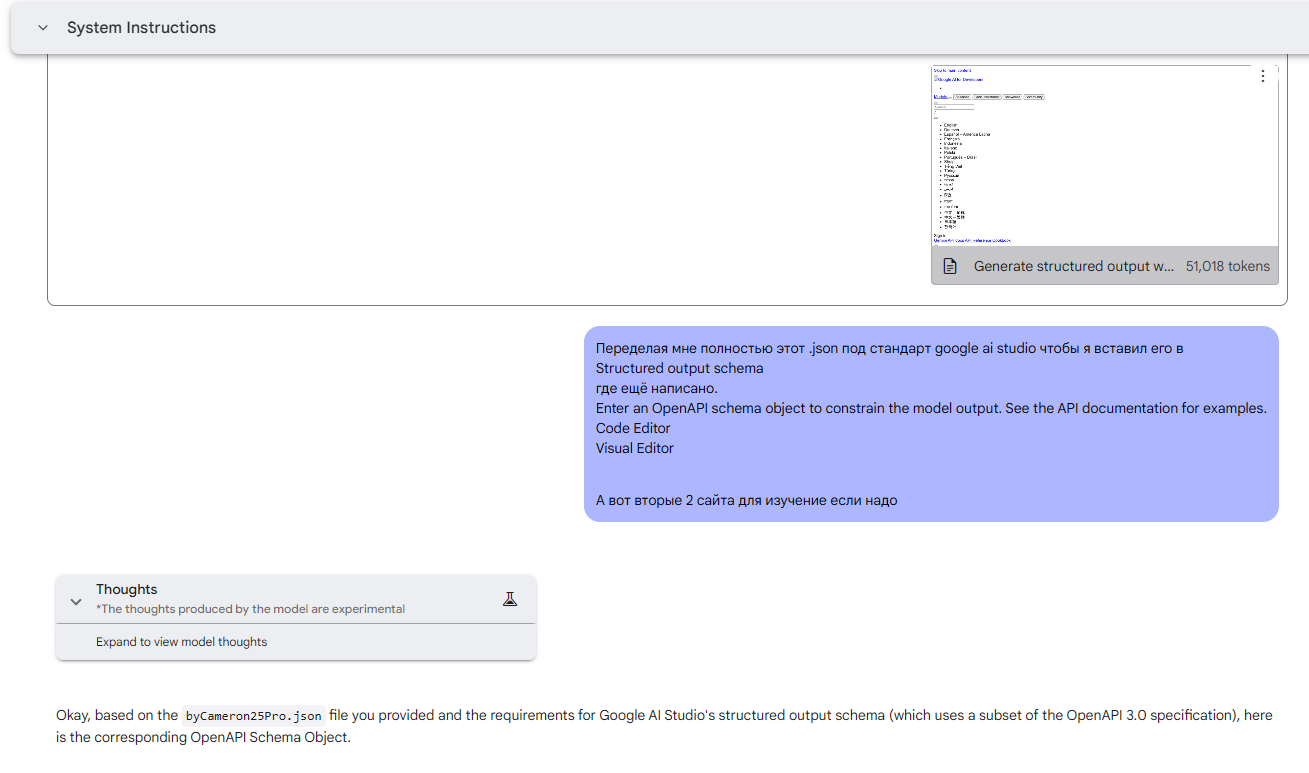1309x773 pixels.
Task: Click the 'А вот вторые 2 сайта' line
Action: (746, 500)
